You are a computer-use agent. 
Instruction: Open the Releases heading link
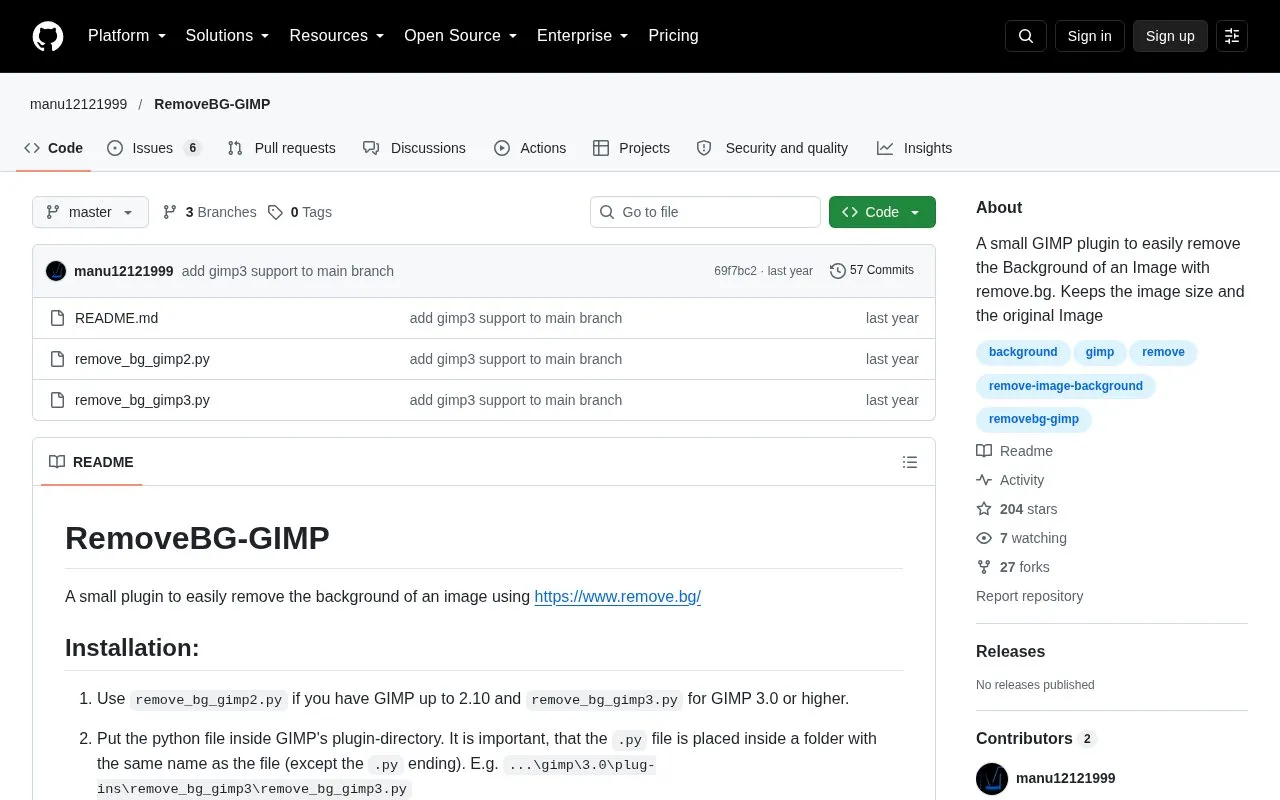pyautogui.click(x=1010, y=651)
